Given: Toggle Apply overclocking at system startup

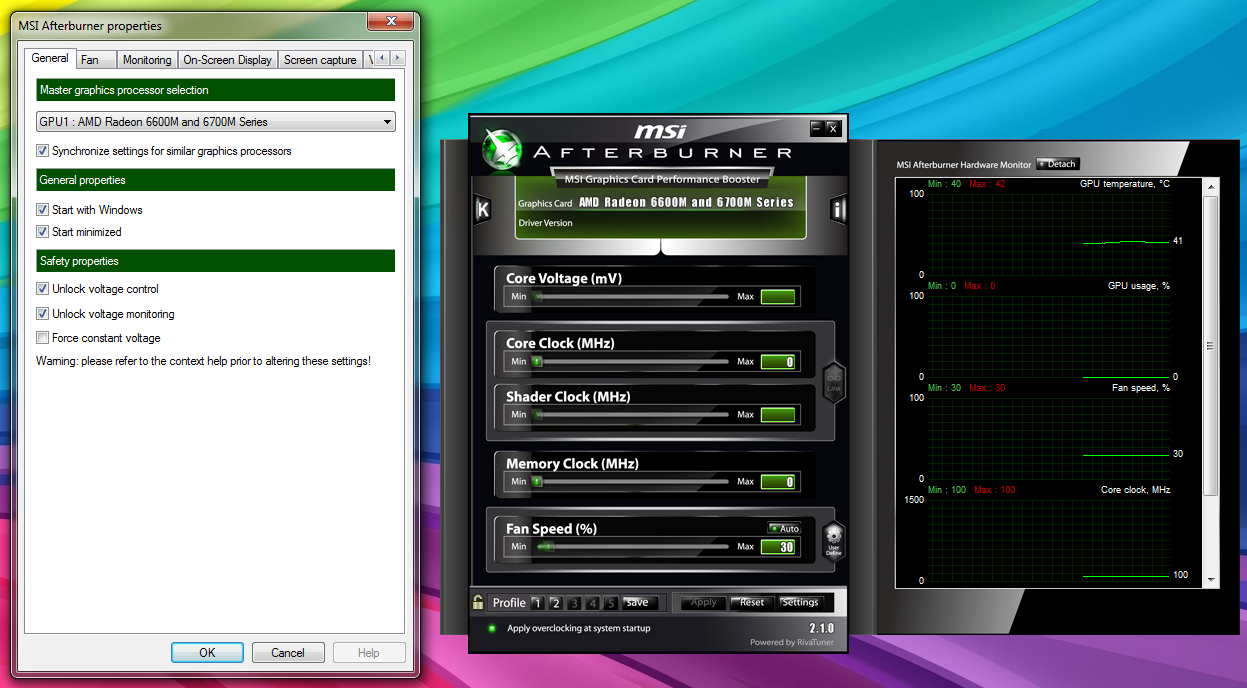Looking at the screenshot, I should click(x=492, y=628).
